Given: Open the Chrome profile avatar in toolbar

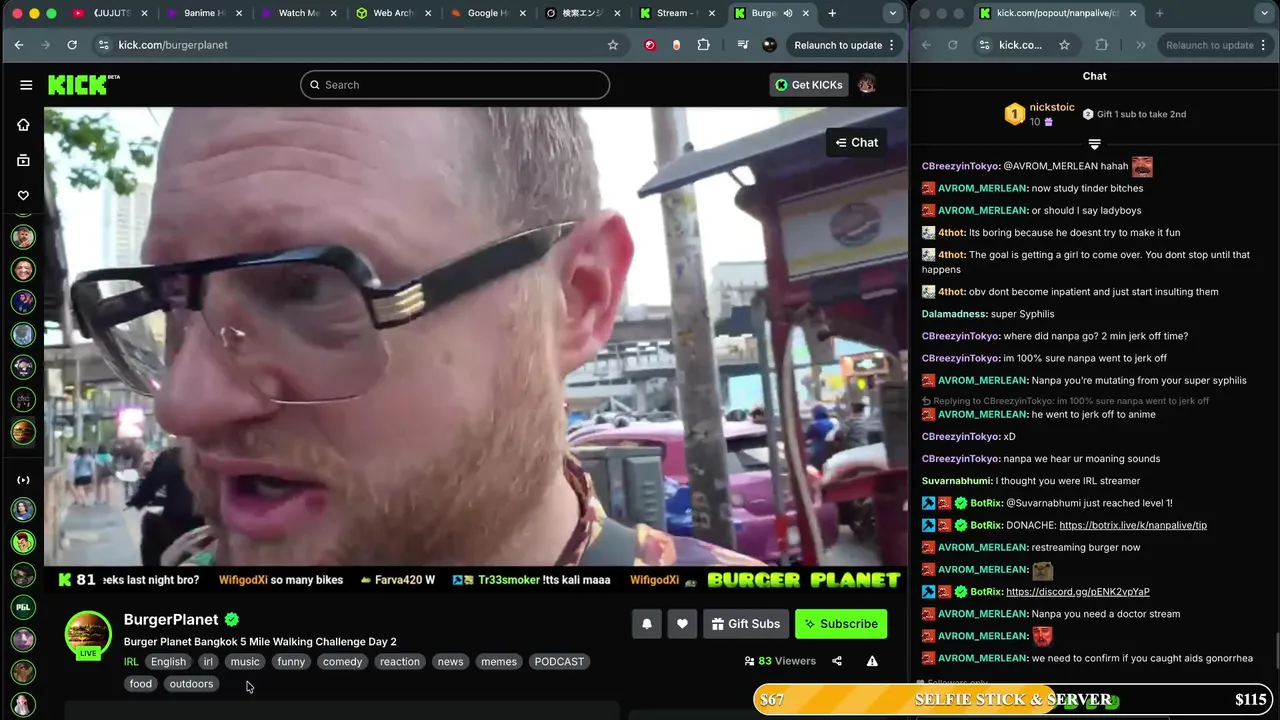Looking at the screenshot, I should pos(769,45).
